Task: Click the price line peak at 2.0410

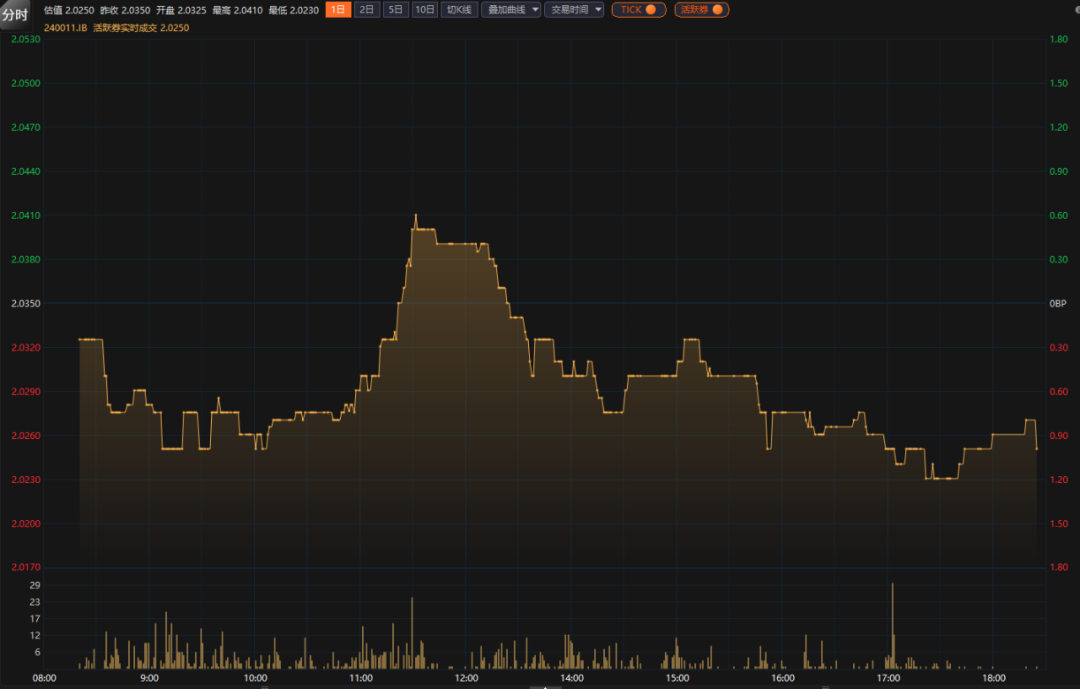Action: pyautogui.click(x=415, y=215)
